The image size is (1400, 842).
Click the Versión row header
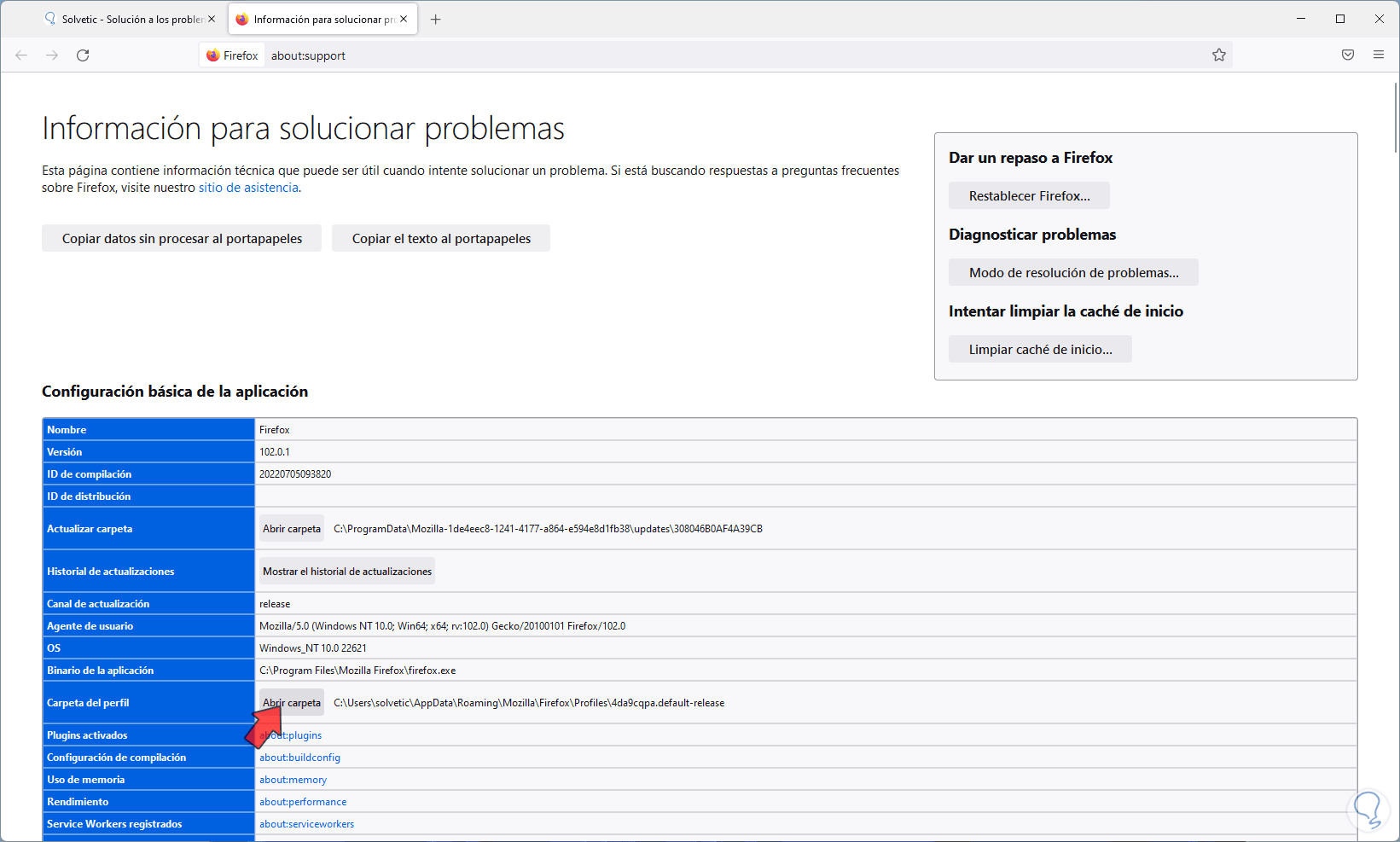[x=148, y=452]
